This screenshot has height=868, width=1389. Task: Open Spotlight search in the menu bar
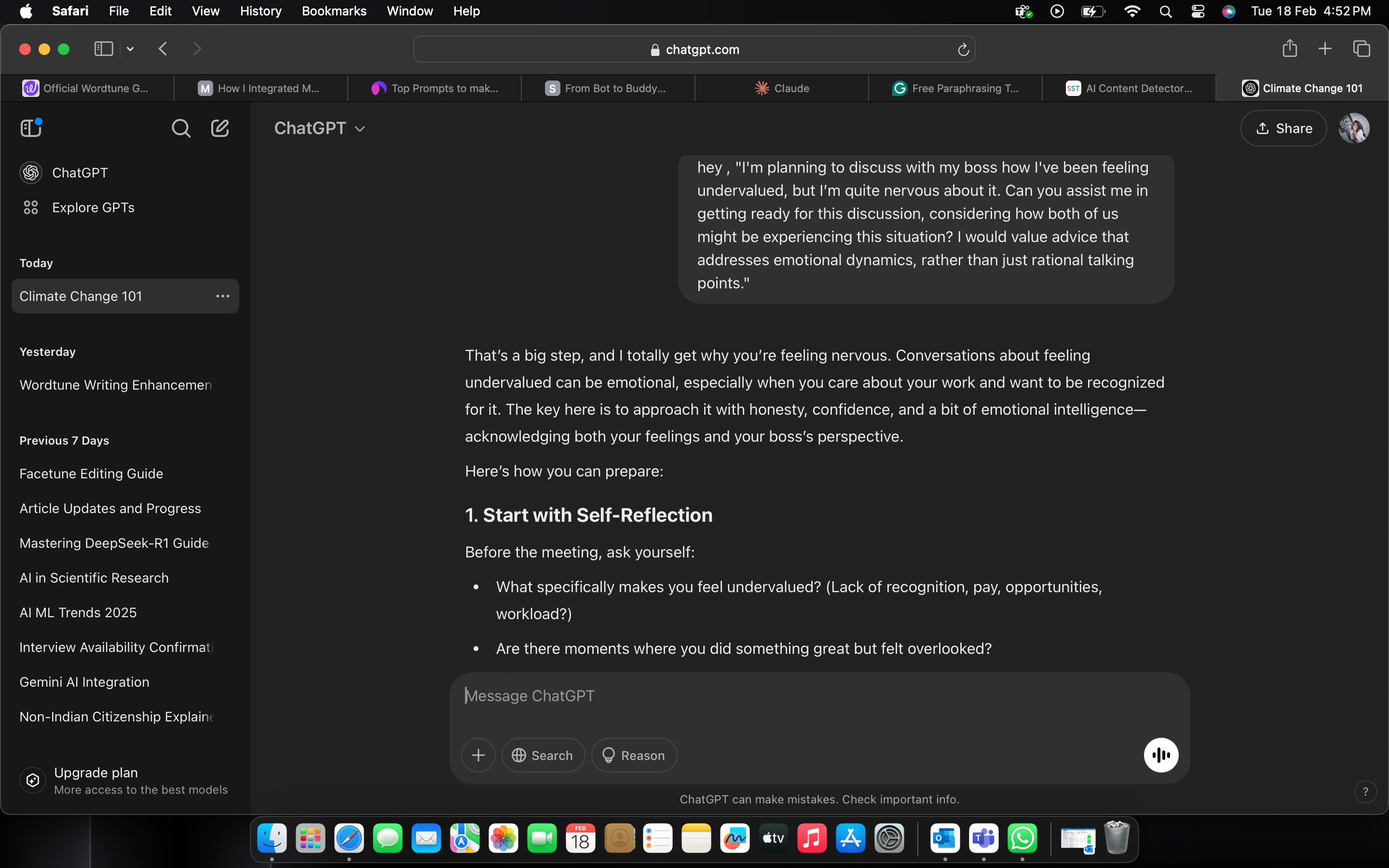coord(1165,12)
